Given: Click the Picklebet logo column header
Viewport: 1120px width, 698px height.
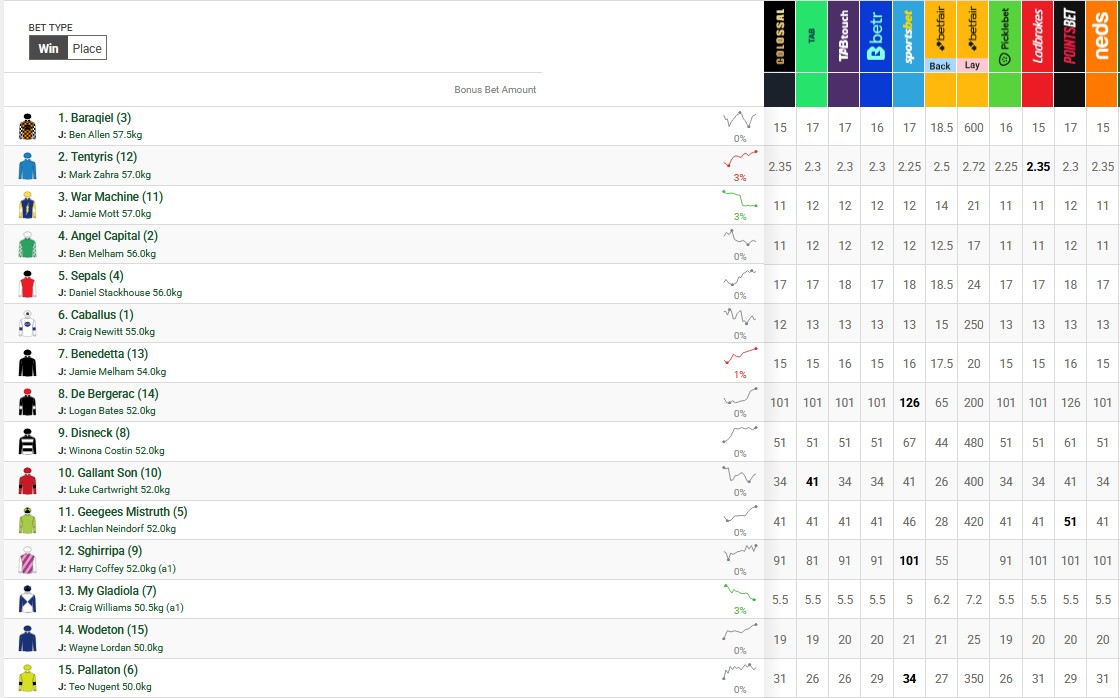Looking at the screenshot, I should tap(1005, 38).
